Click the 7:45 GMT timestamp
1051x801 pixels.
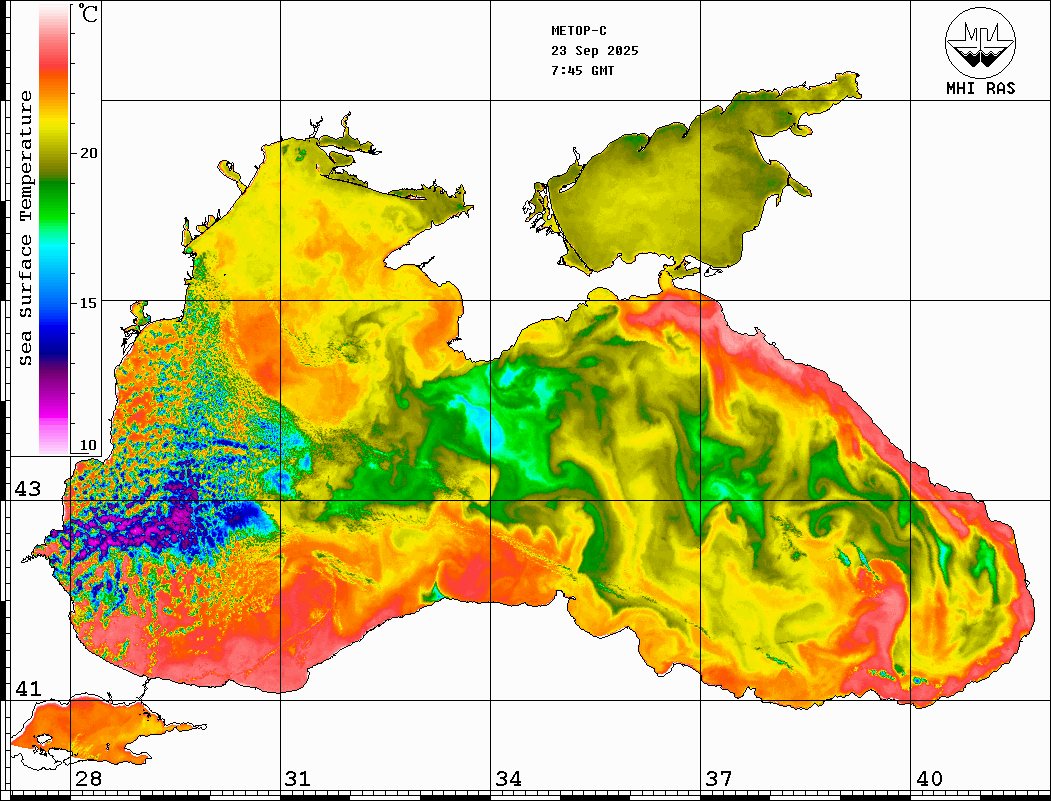coord(582,71)
